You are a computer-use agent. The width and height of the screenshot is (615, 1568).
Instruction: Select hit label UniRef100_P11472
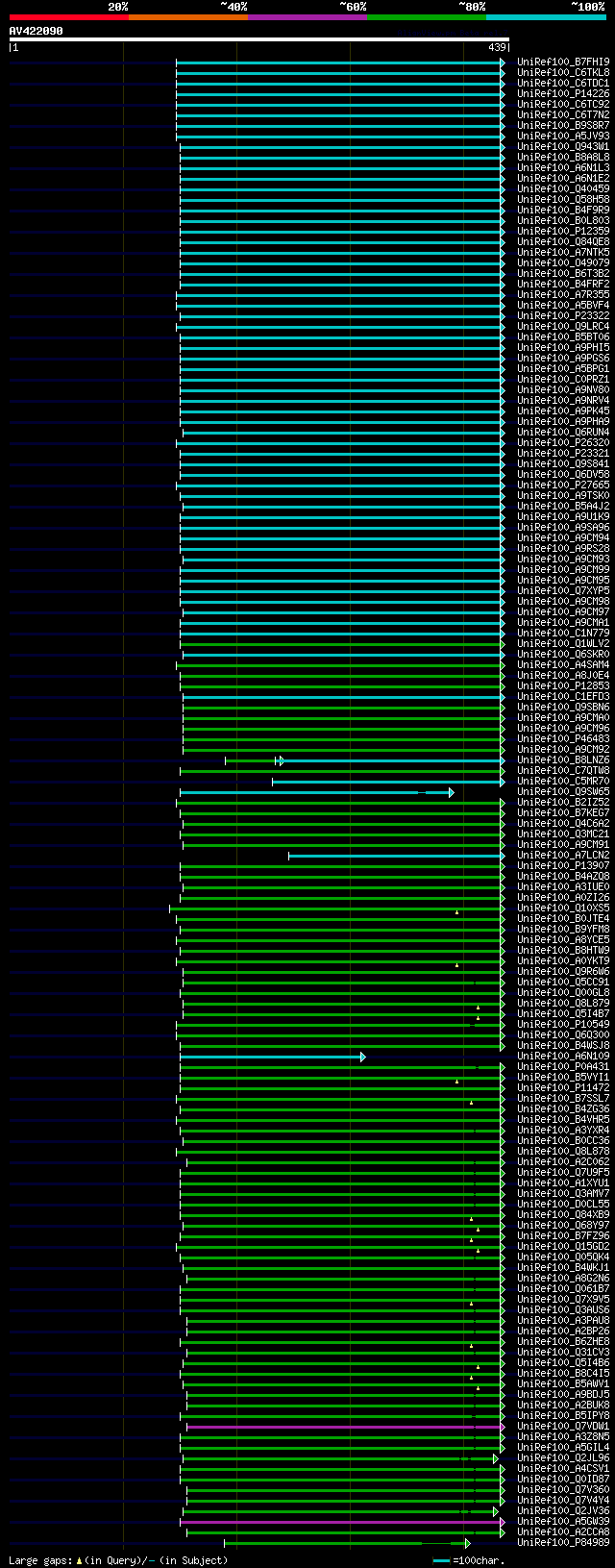(x=563, y=1088)
